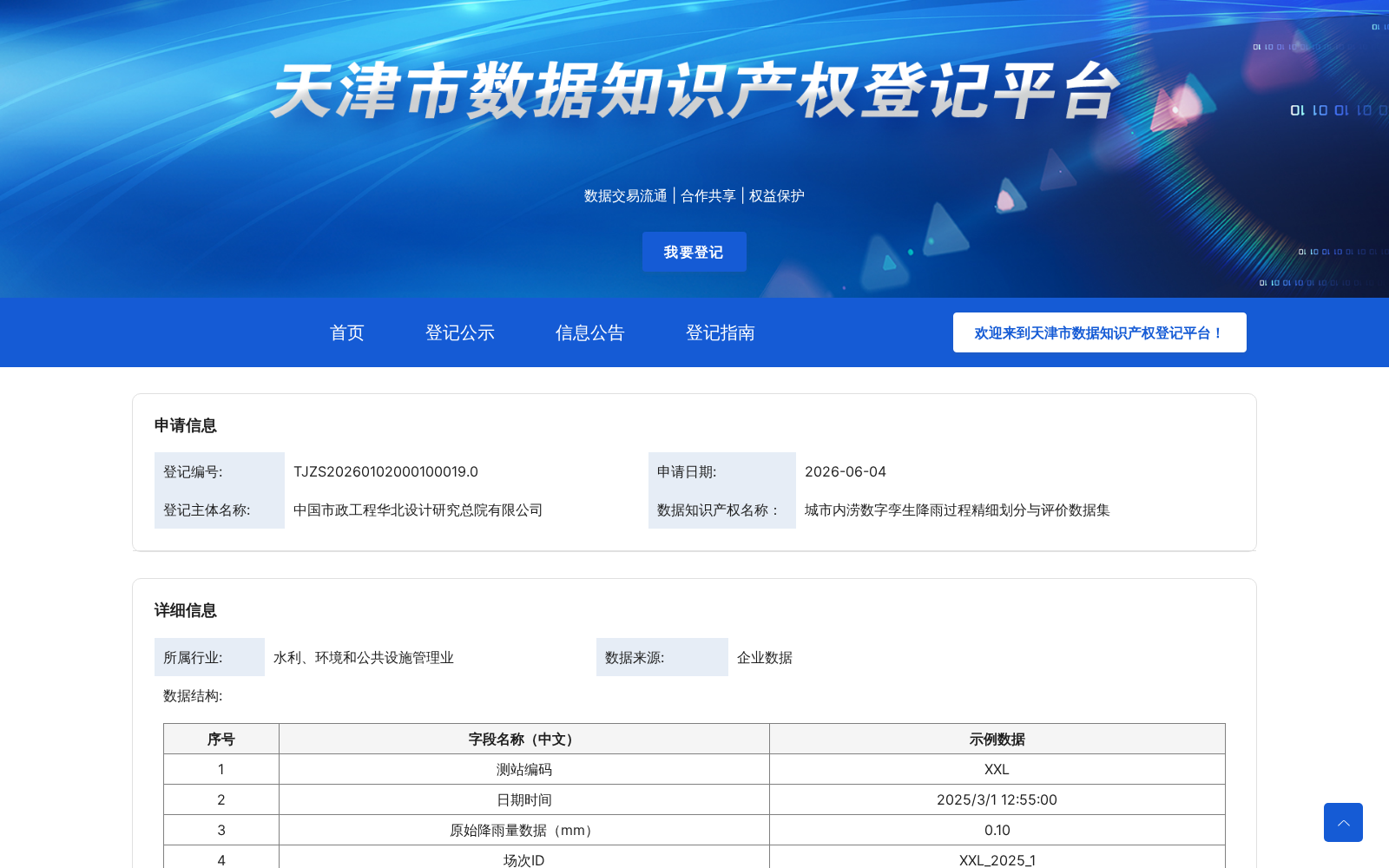Viewport: 1389px width, 868px height.
Task: Click the 场次ID table cell
Action: click(524, 858)
